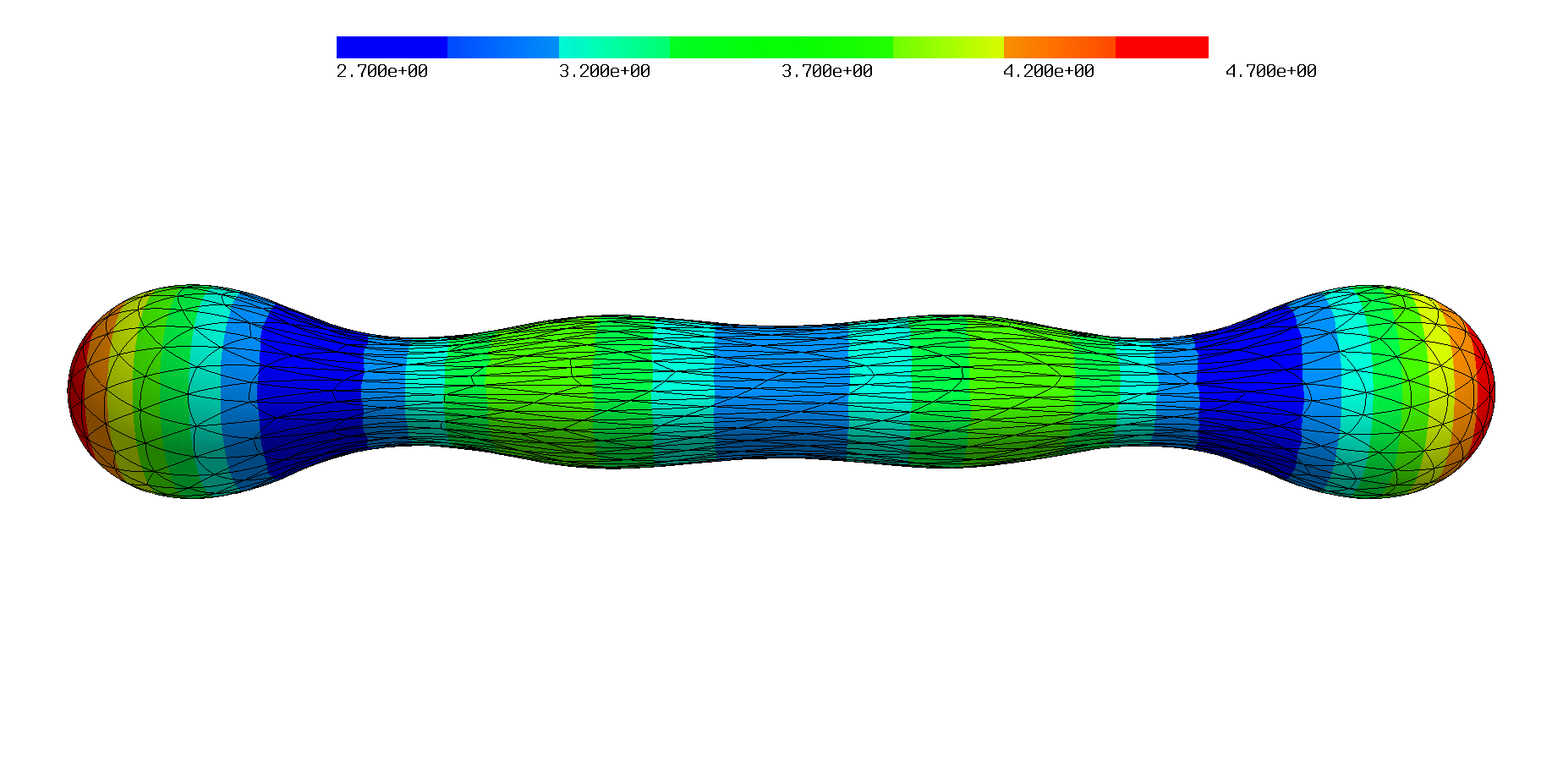Image resolution: width=1563 pixels, height=784 pixels.
Task: Click the legend value 2.700e+00
Action: pos(382,72)
